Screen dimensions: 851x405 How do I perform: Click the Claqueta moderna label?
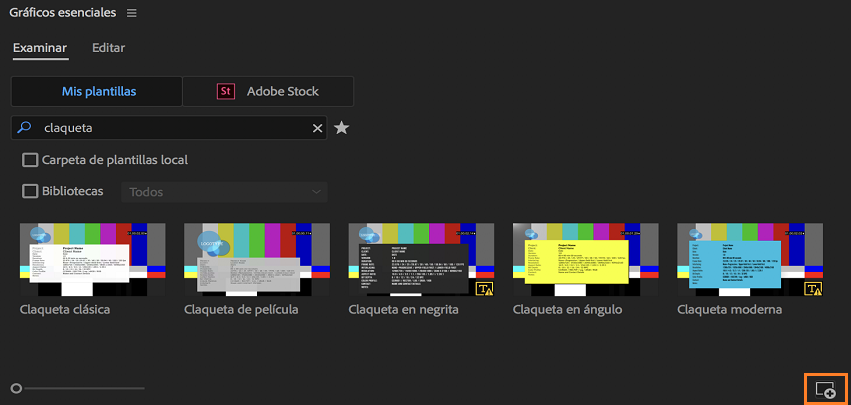[x=729, y=310]
